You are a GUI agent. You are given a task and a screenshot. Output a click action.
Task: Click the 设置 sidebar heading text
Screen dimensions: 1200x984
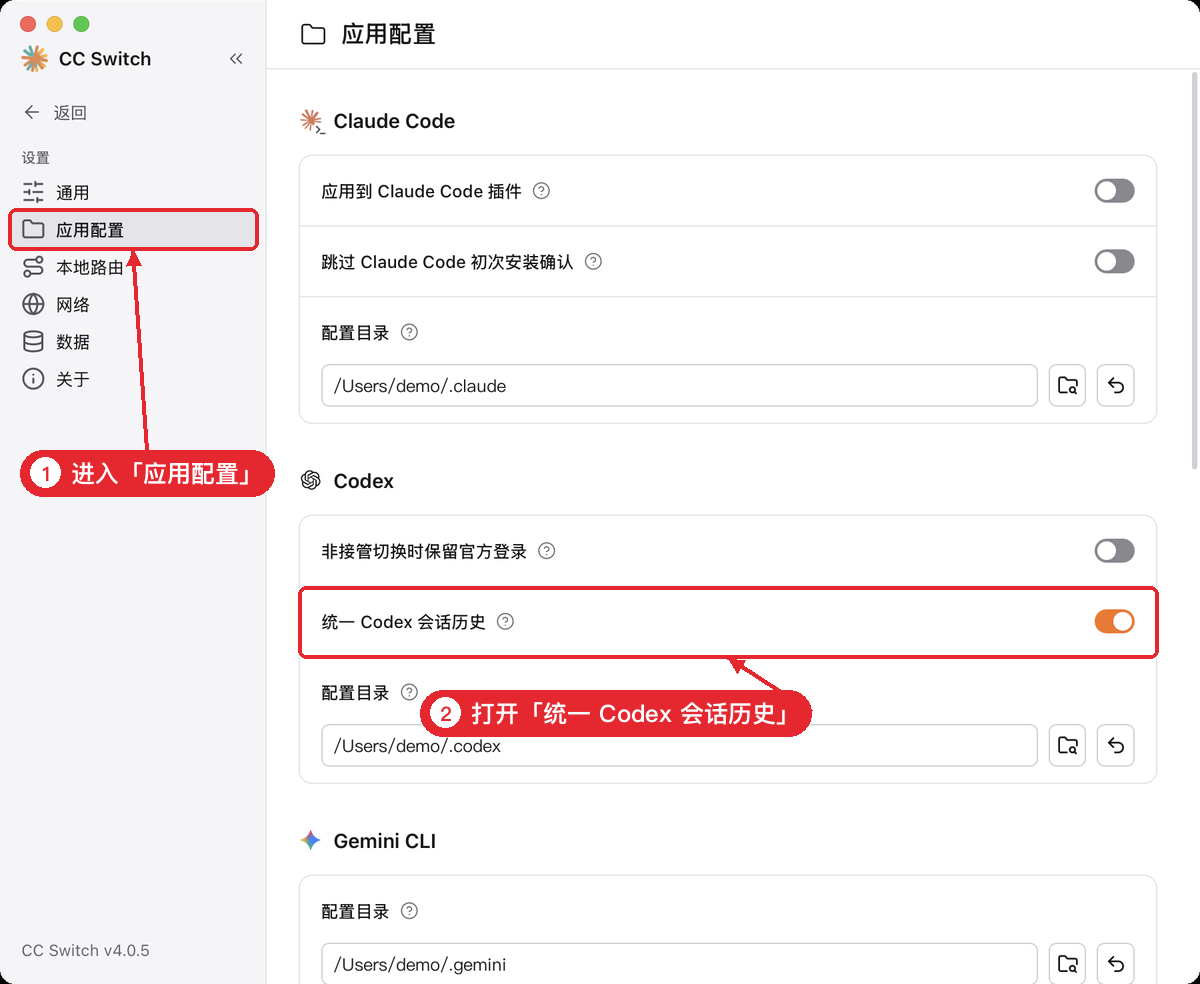[x=36, y=158]
